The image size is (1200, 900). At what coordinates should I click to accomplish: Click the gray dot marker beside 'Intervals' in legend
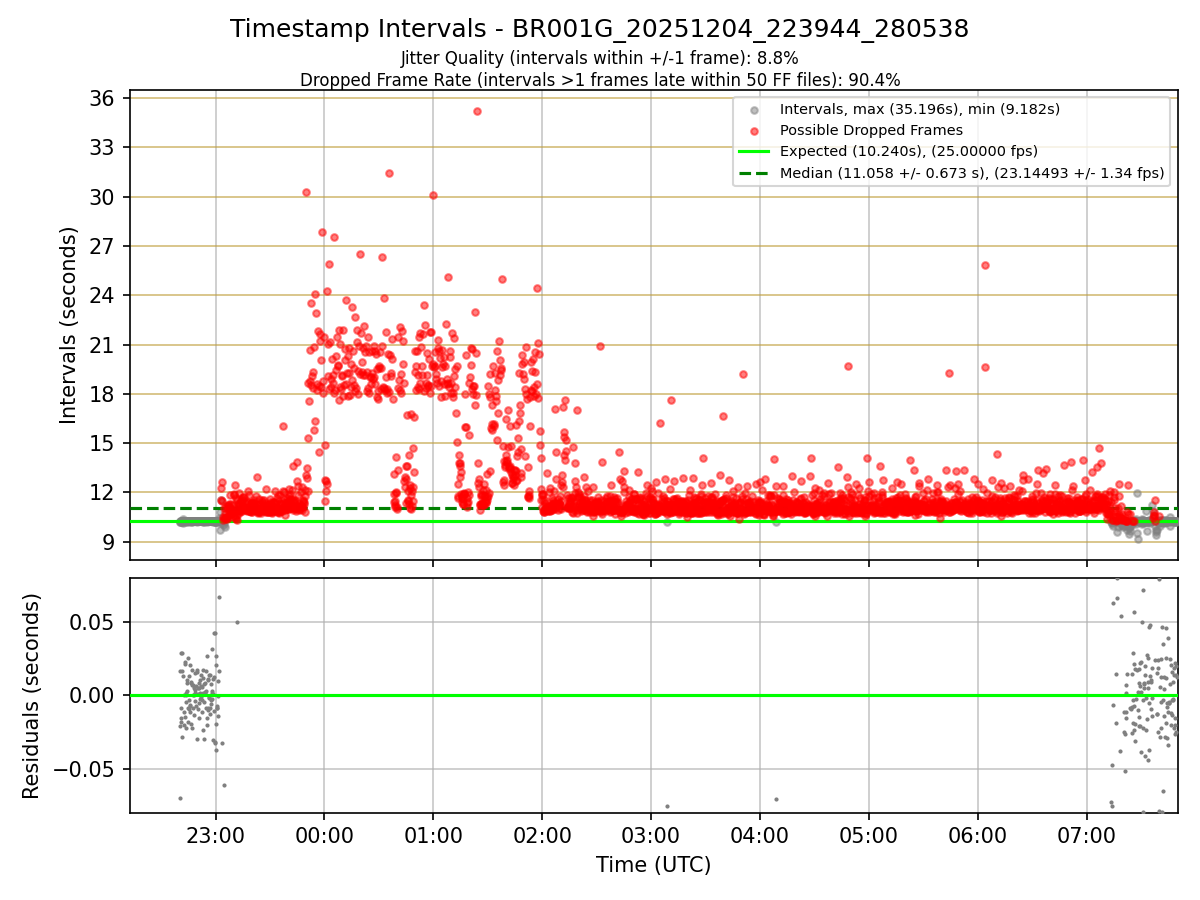tap(755, 110)
